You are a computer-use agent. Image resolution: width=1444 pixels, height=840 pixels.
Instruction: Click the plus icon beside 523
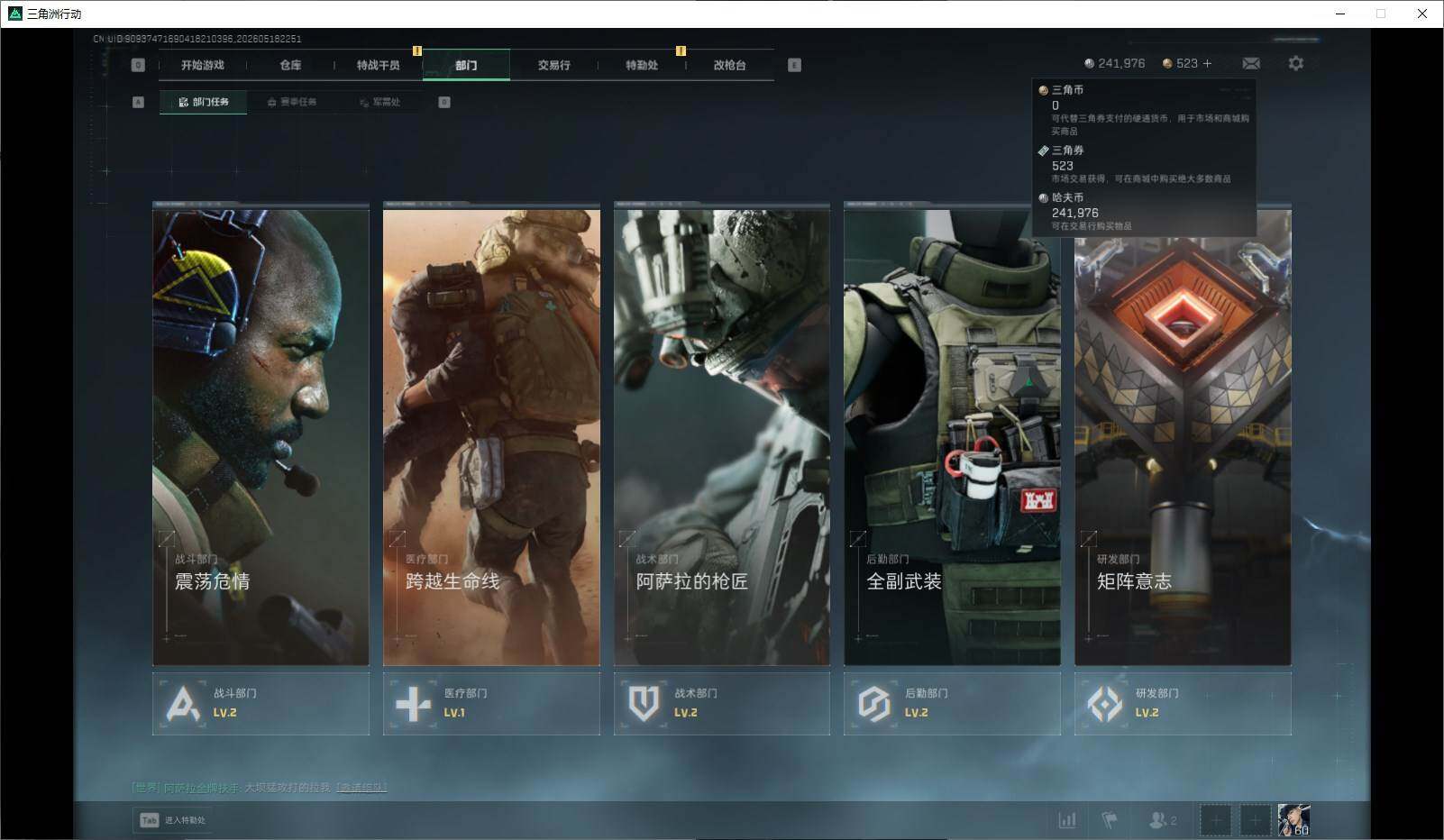point(1207,63)
